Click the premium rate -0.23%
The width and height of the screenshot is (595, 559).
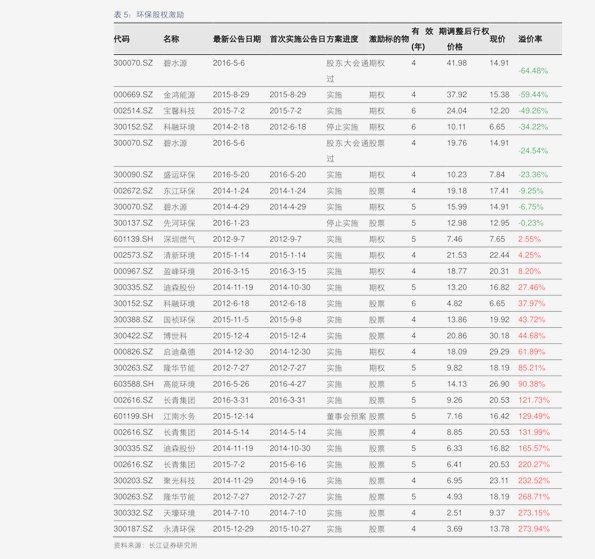(530, 223)
